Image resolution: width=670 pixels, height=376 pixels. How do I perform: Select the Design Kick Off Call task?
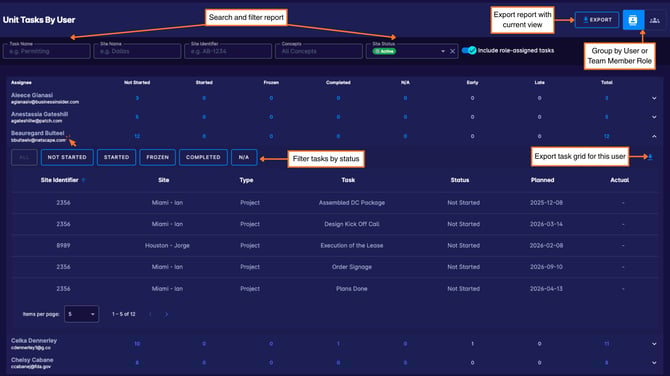[352, 224]
